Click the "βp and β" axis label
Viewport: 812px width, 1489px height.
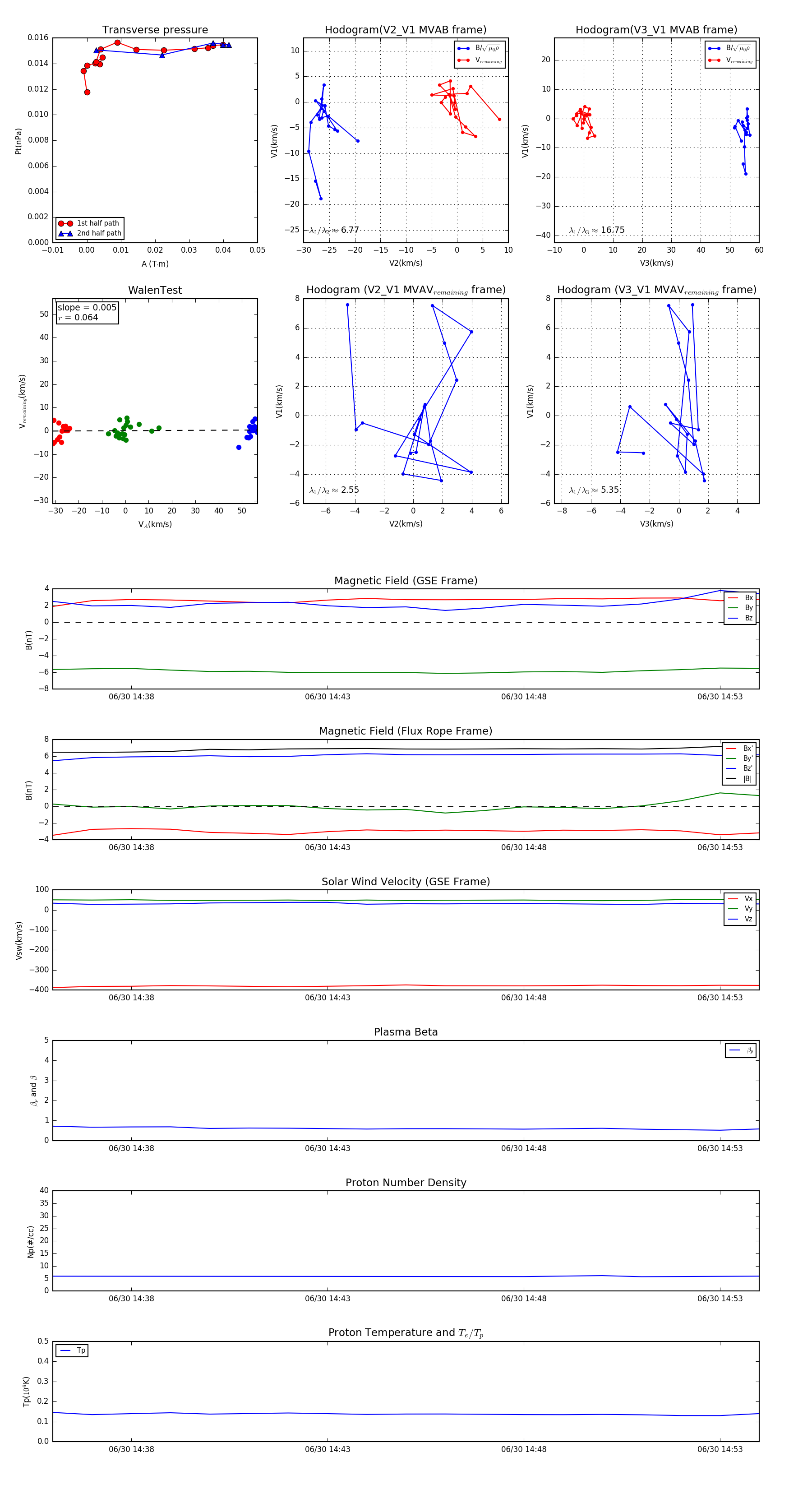[33, 1091]
